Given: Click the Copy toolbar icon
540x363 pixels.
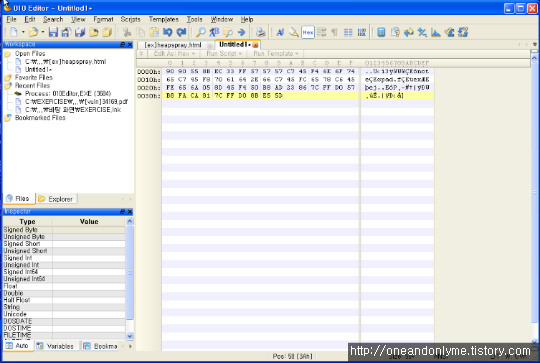Looking at the screenshot, I should click(141, 32).
